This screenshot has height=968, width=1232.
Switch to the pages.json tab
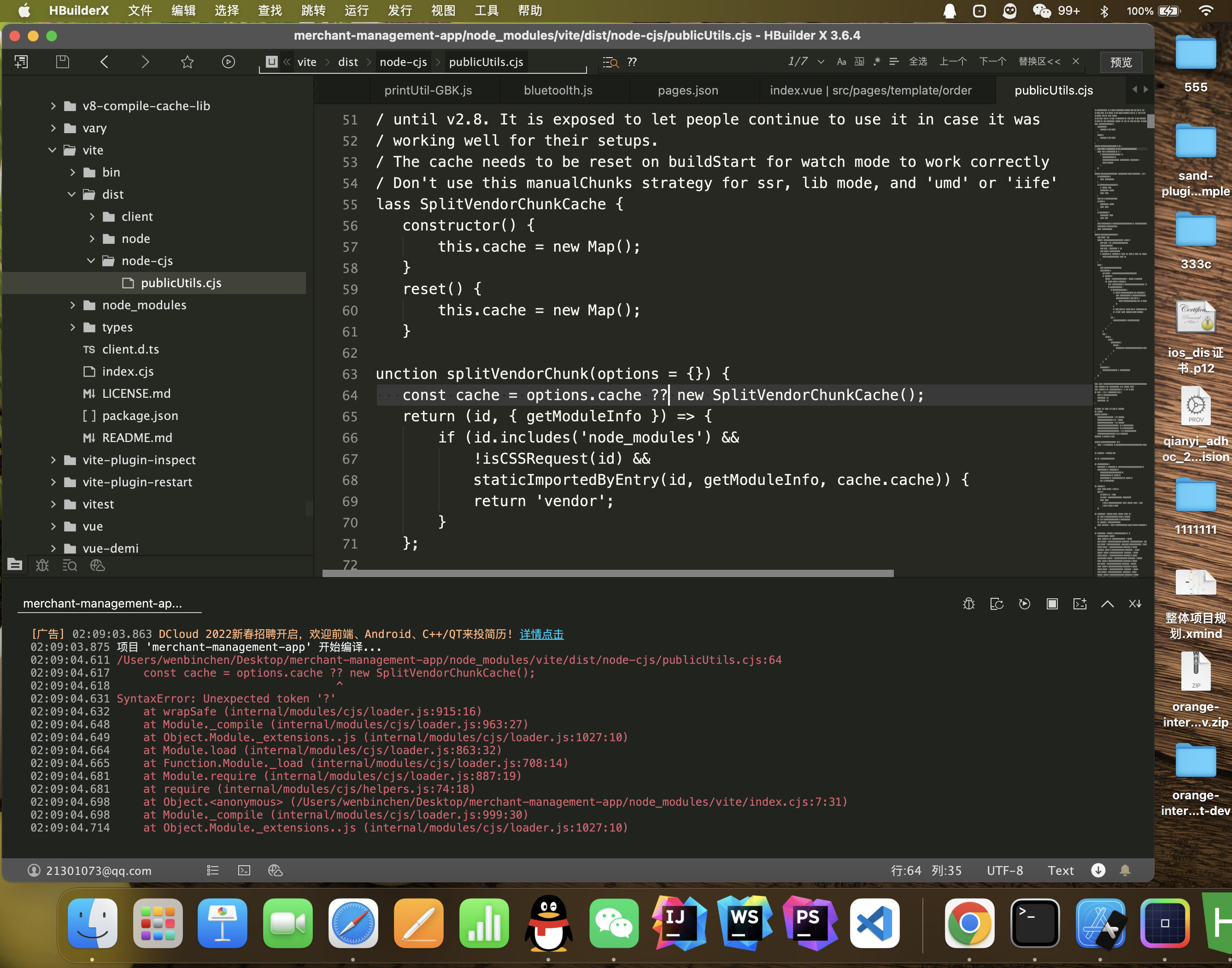688,90
